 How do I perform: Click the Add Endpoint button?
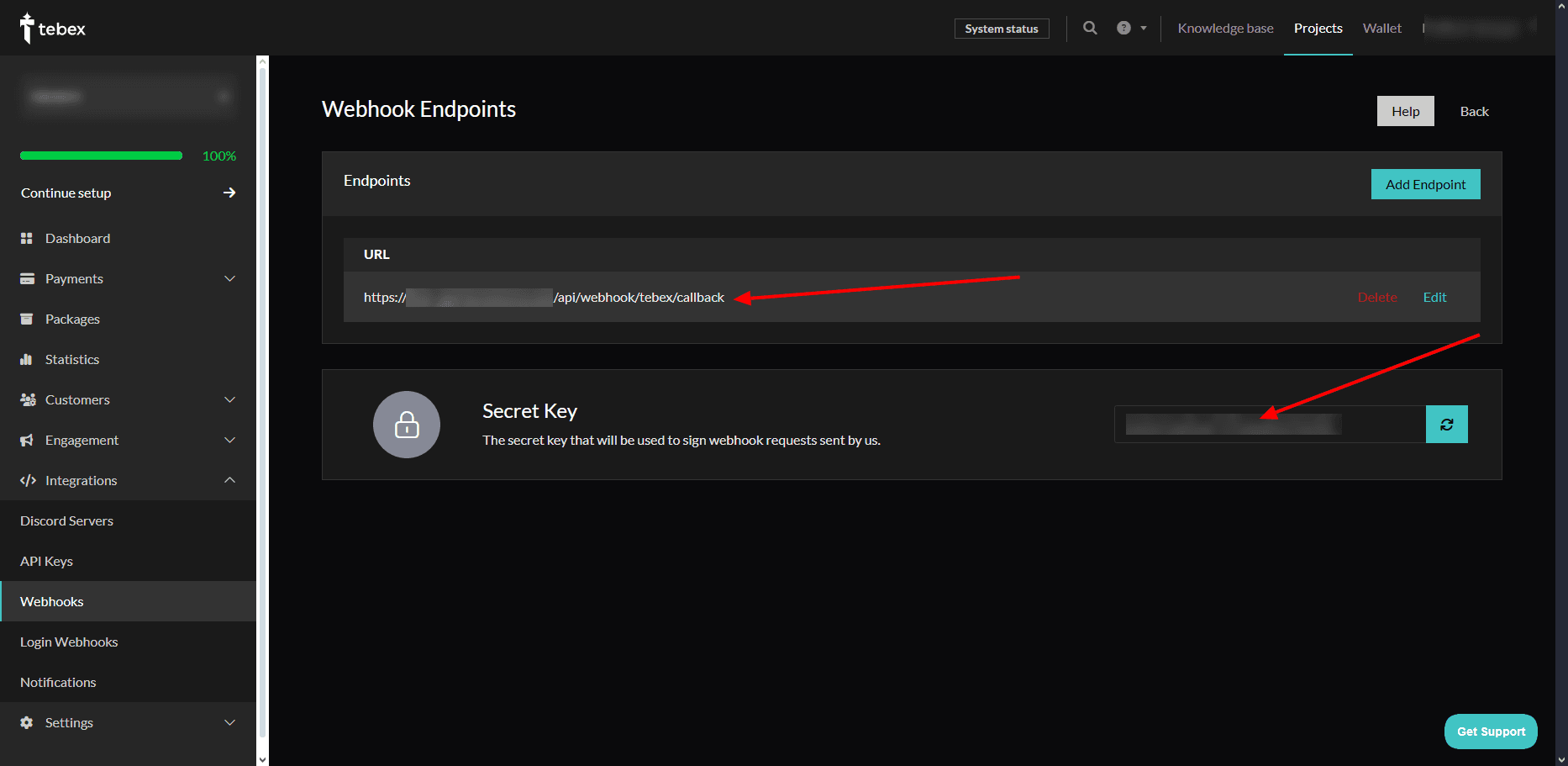click(1425, 184)
